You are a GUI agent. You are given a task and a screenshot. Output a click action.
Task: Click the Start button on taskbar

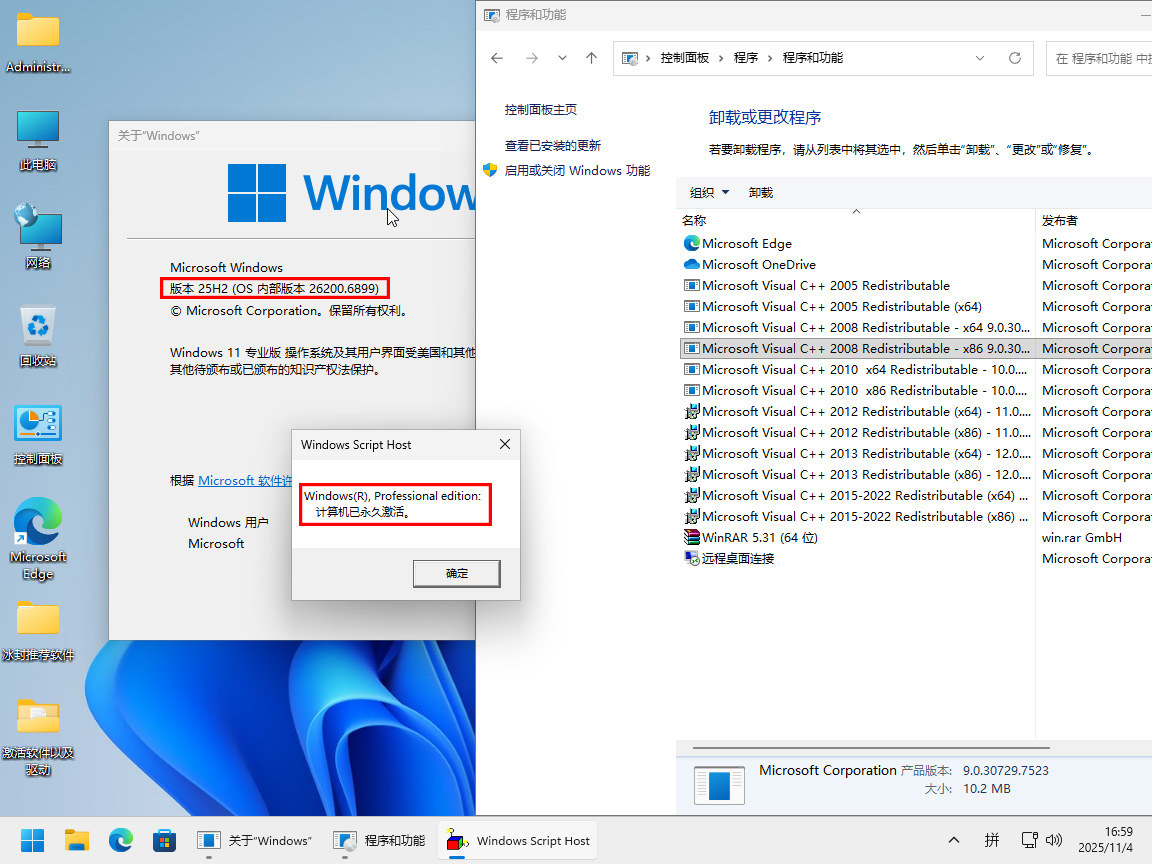33,841
